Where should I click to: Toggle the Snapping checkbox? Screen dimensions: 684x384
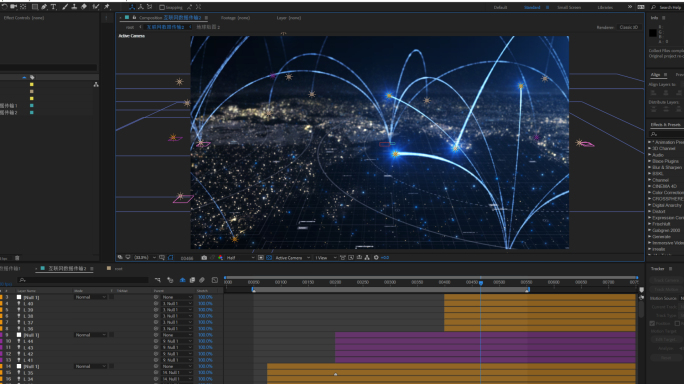point(162,7)
